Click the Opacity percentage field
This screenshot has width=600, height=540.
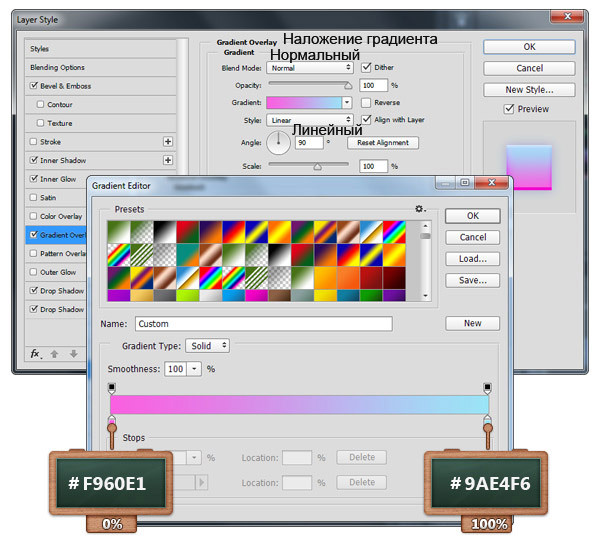373,85
